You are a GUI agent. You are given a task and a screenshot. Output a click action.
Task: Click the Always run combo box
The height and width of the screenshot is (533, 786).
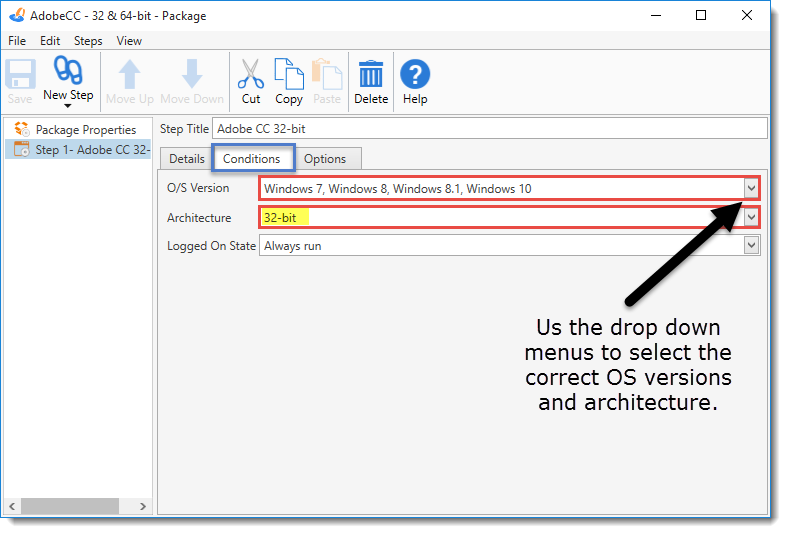(x=509, y=246)
